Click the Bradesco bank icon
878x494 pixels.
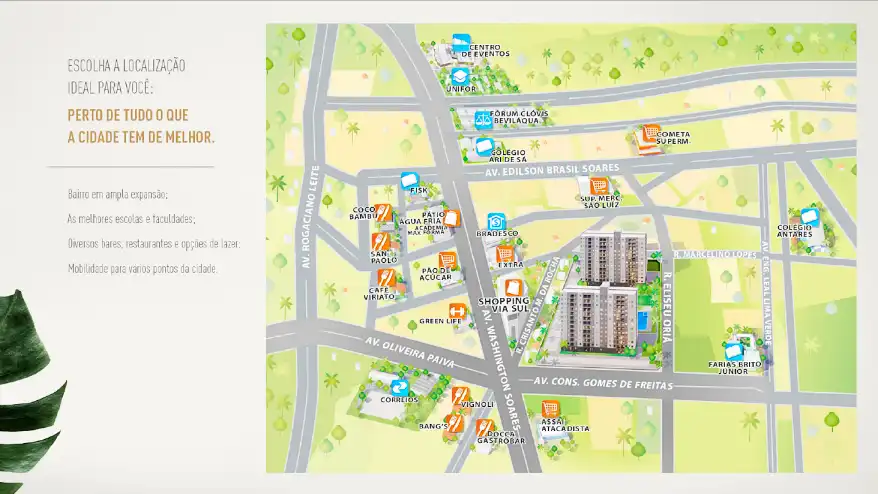pyautogui.click(x=496, y=222)
